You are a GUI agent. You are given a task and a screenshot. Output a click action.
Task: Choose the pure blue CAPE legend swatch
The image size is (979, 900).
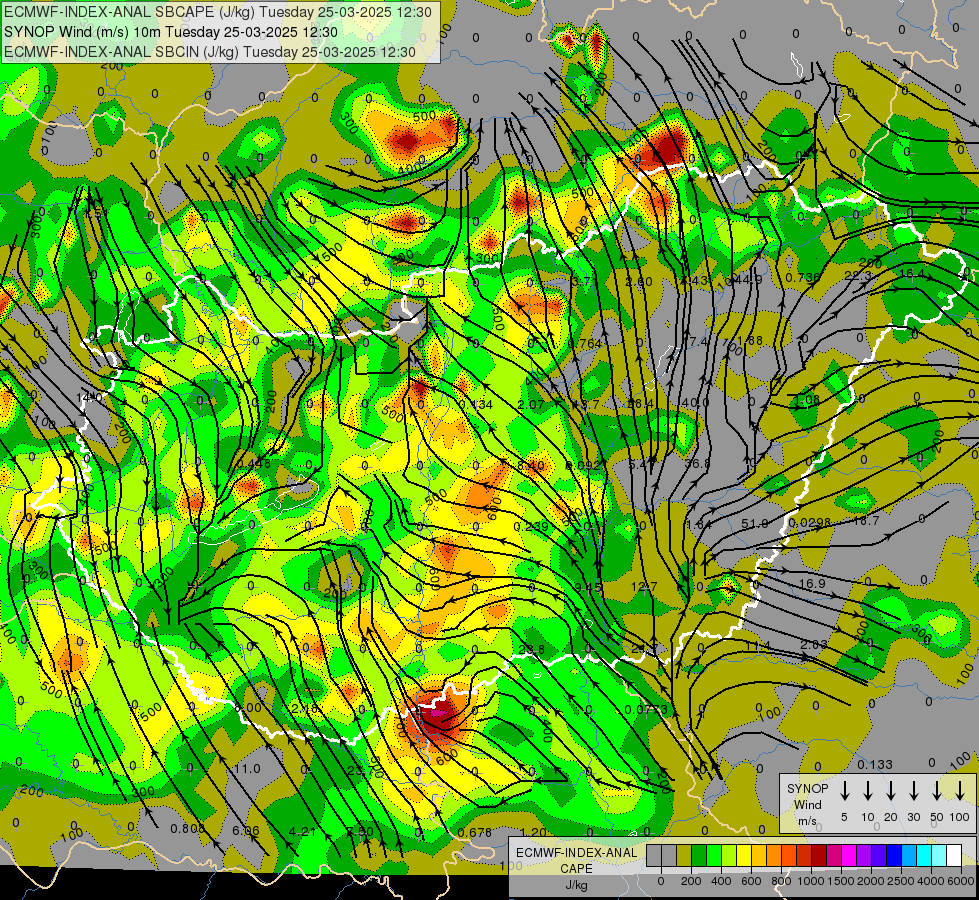click(x=893, y=855)
